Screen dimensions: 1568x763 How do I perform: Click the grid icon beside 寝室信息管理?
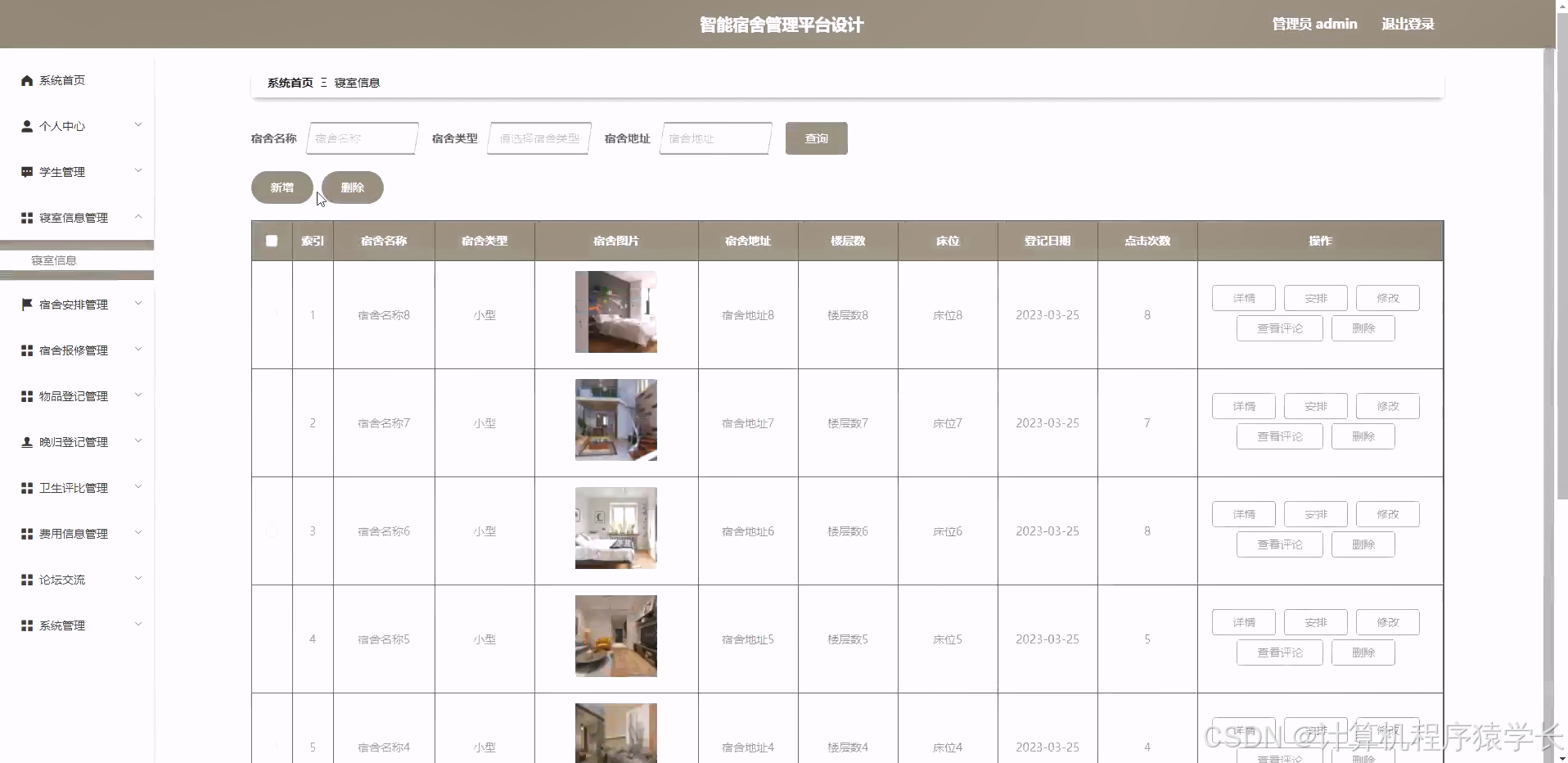pyautogui.click(x=27, y=218)
